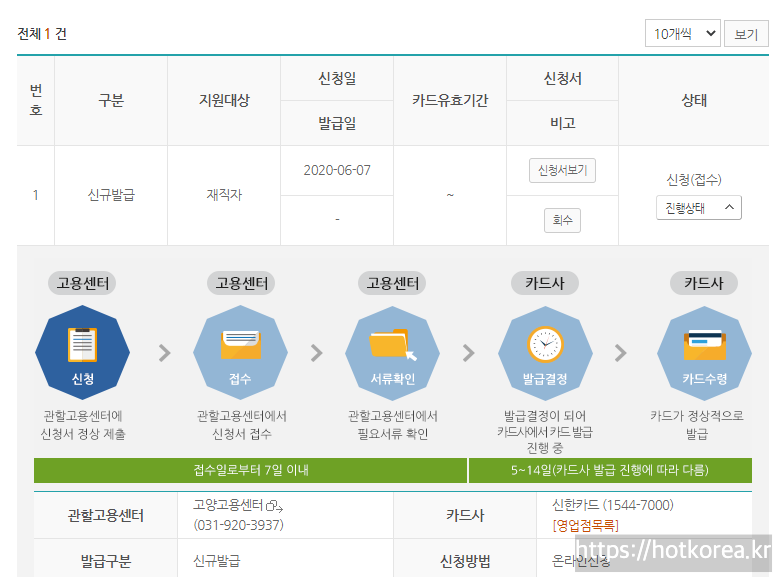Click the 온라인신청 value

[x=581, y=561]
